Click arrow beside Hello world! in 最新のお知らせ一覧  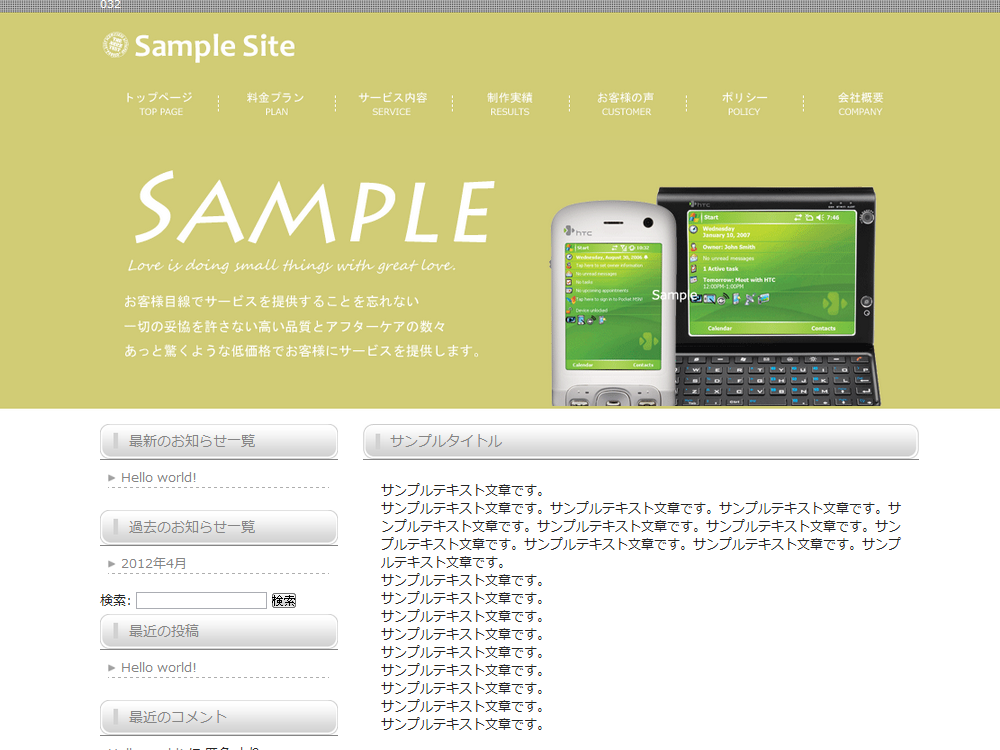click(112, 478)
